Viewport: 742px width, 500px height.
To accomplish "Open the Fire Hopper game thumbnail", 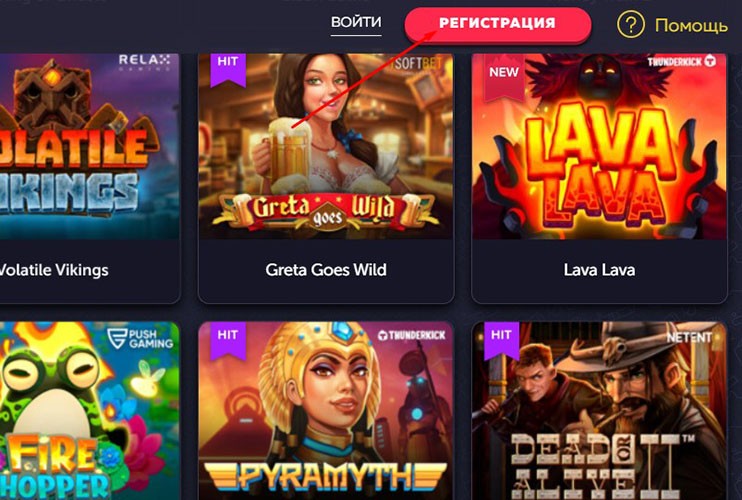I will point(90,411).
